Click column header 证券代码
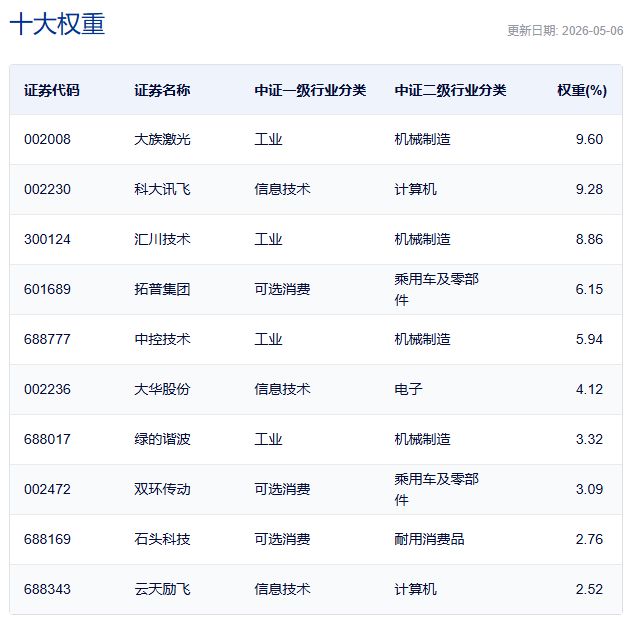628x621 pixels. [52, 90]
